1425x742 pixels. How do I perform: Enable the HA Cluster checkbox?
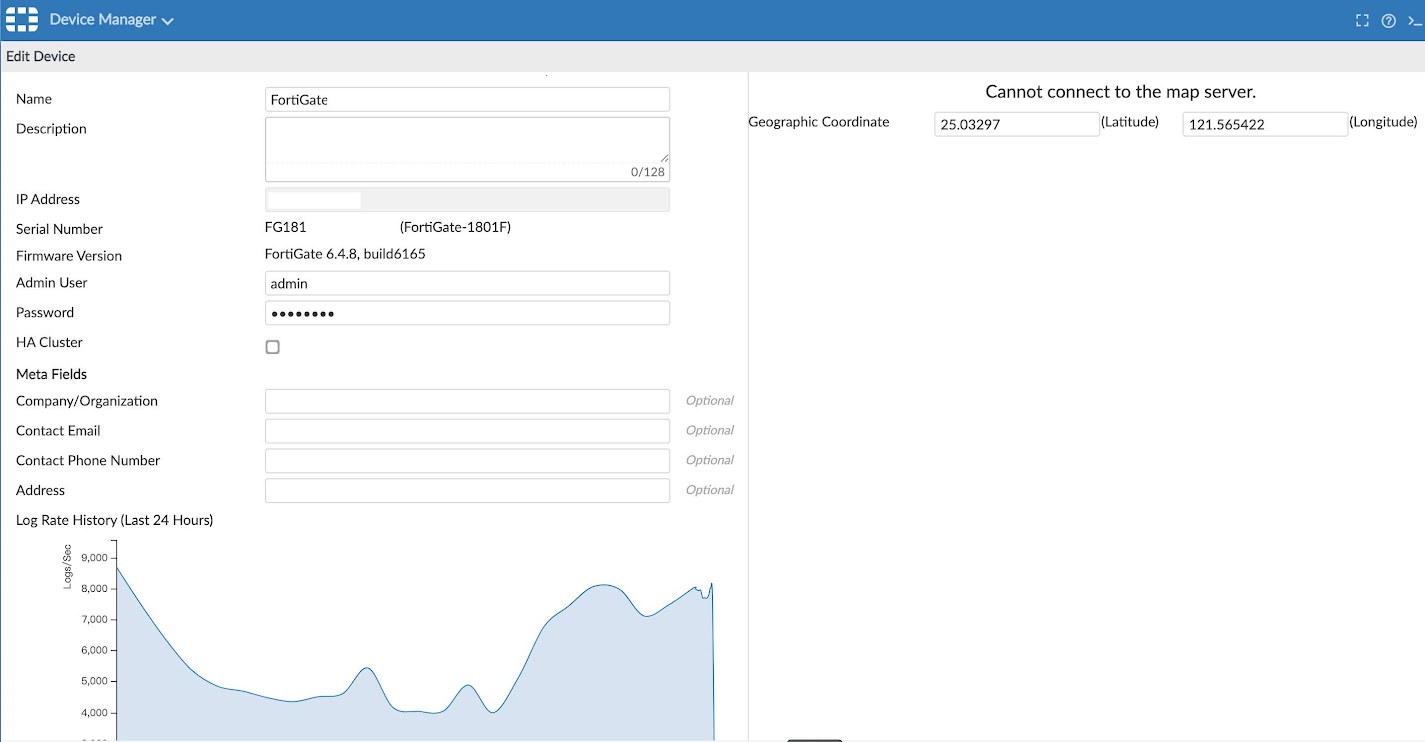coord(272,347)
